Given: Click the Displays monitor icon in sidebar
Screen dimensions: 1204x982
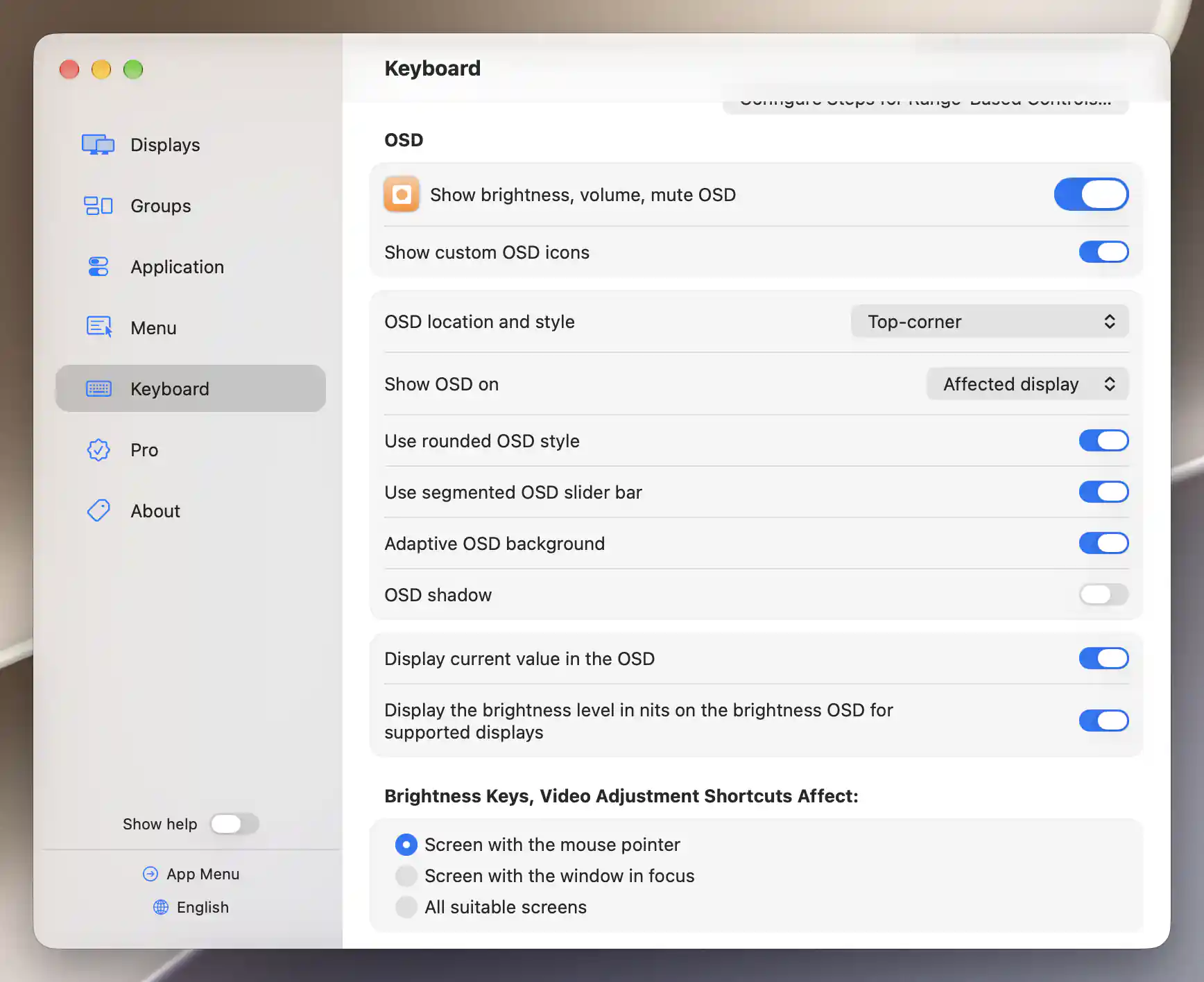Looking at the screenshot, I should tap(98, 144).
